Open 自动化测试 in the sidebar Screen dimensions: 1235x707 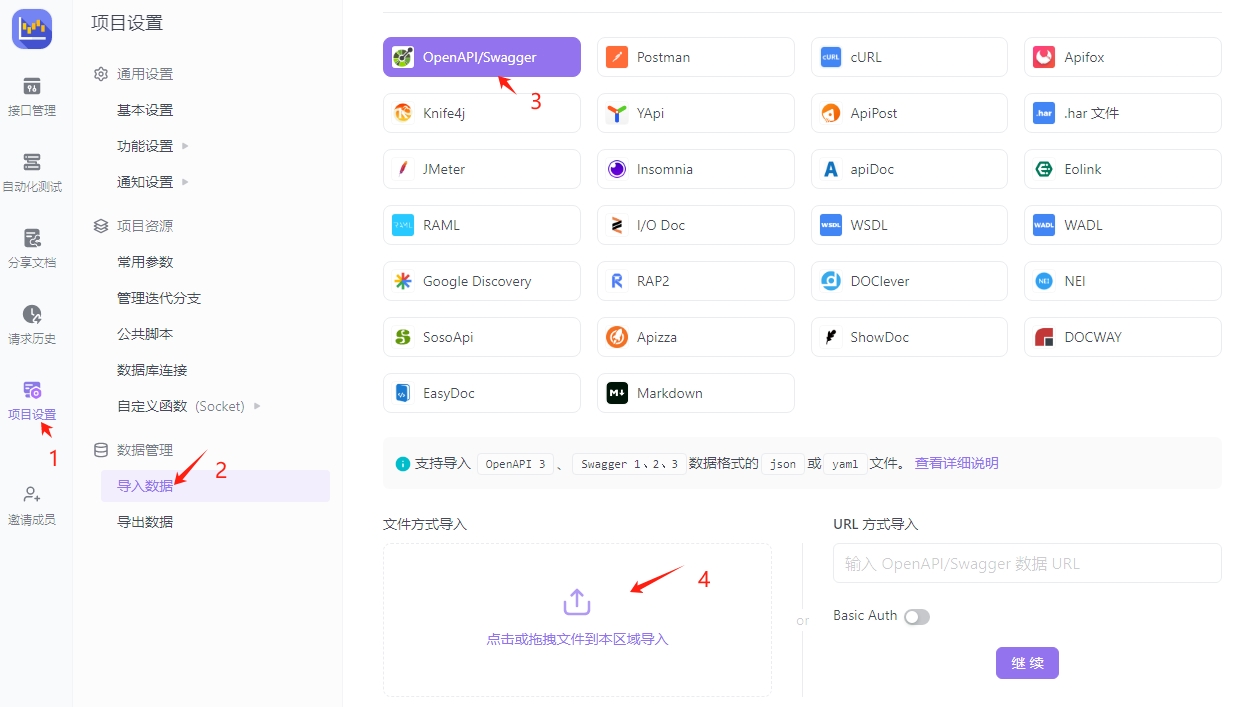pos(32,172)
